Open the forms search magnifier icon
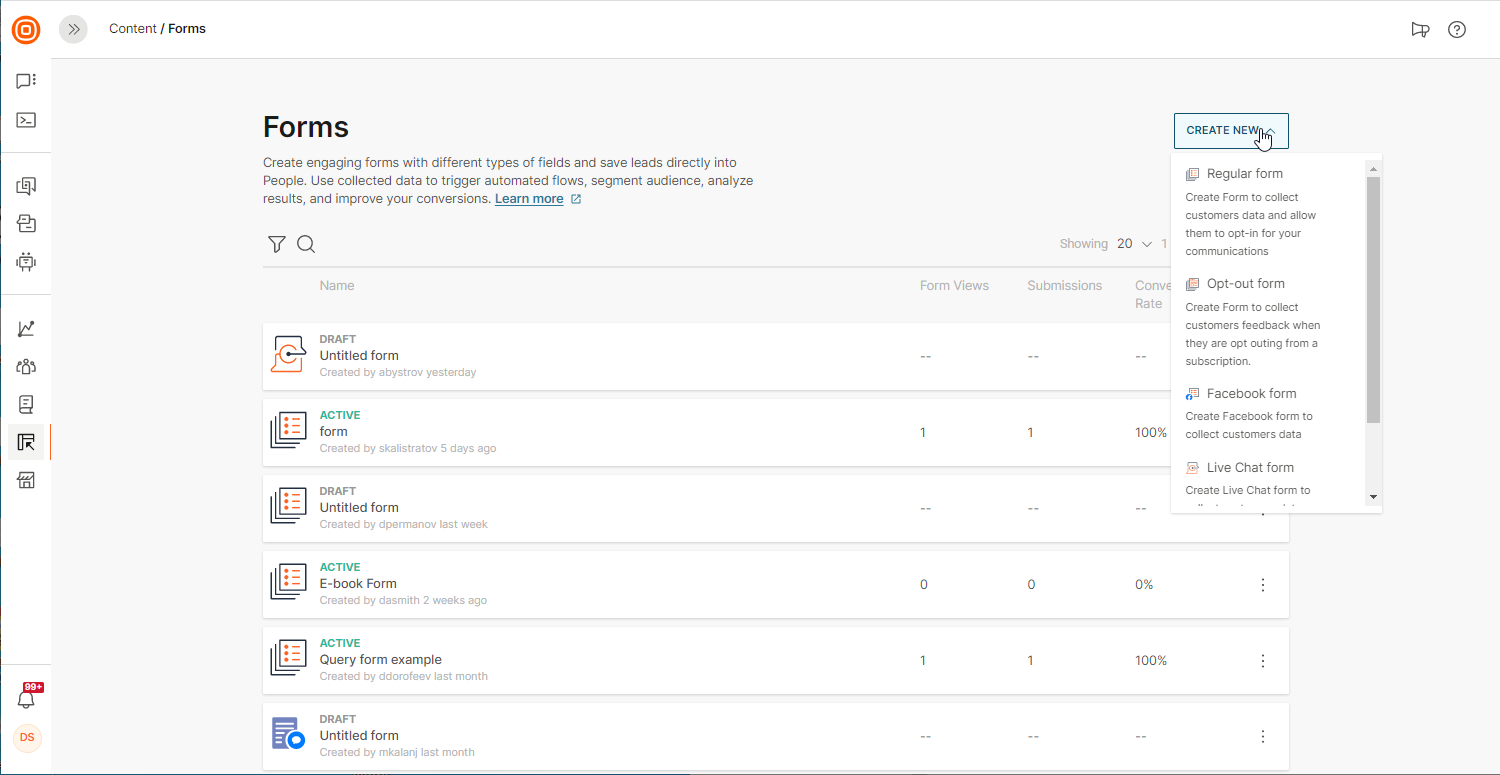Viewport: 1500px width, 775px height. (306, 244)
